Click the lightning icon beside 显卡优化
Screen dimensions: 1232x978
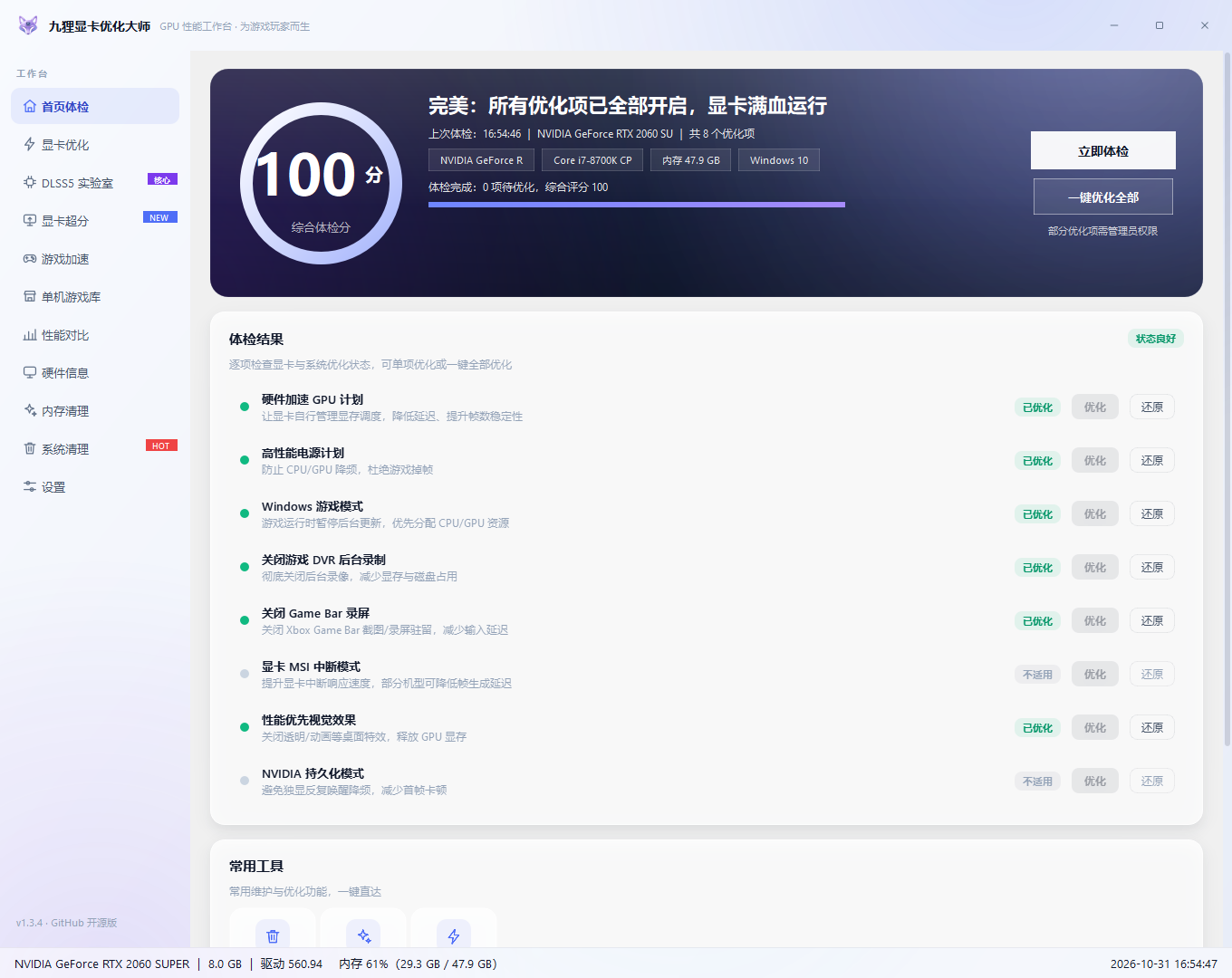[x=30, y=144]
